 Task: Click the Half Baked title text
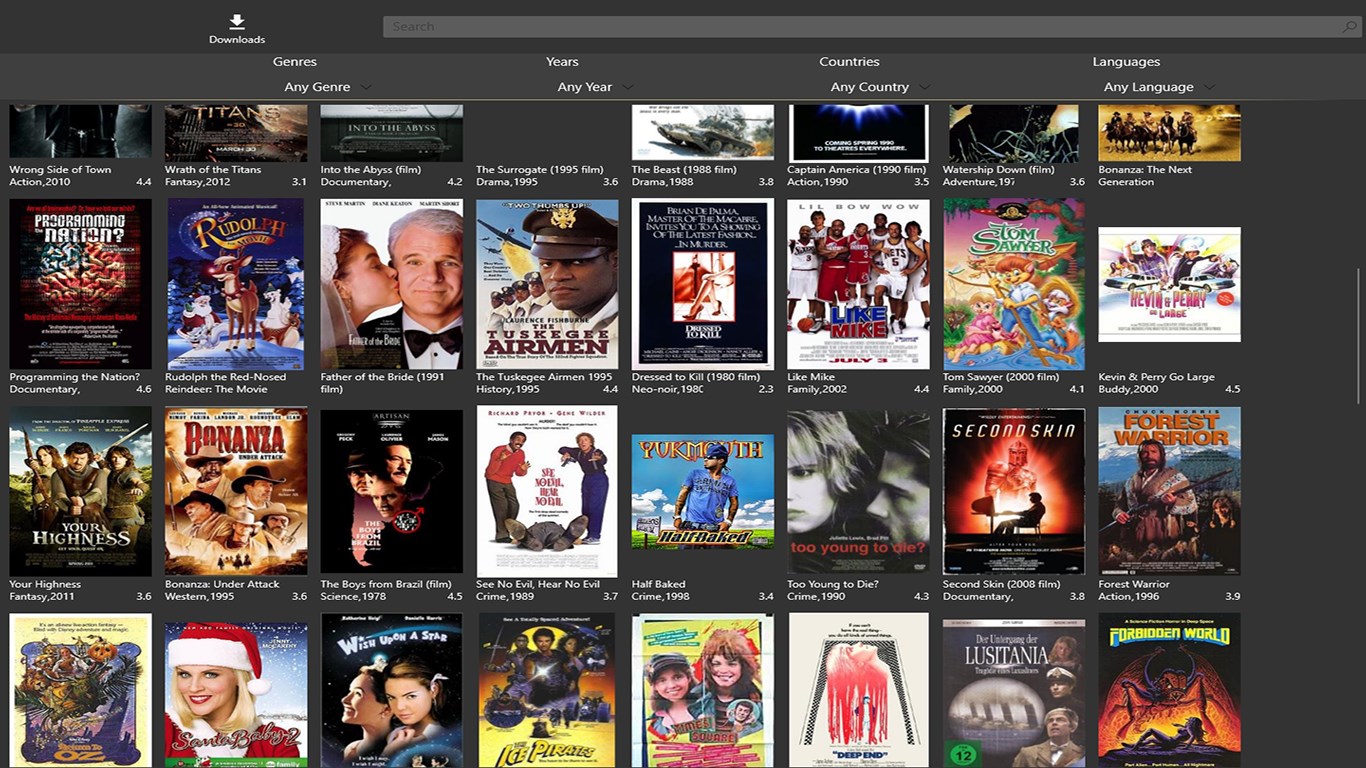coord(658,584)
